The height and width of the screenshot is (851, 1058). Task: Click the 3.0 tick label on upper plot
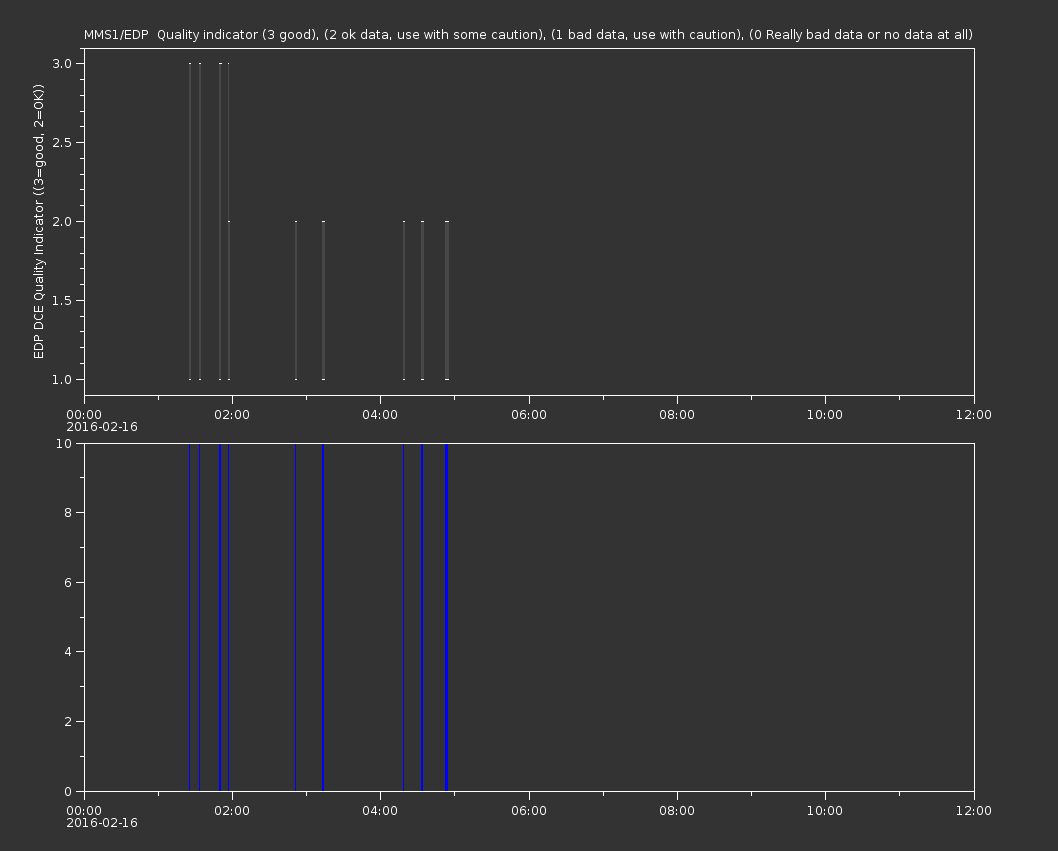pyautogui.click(x=62, y=63)
